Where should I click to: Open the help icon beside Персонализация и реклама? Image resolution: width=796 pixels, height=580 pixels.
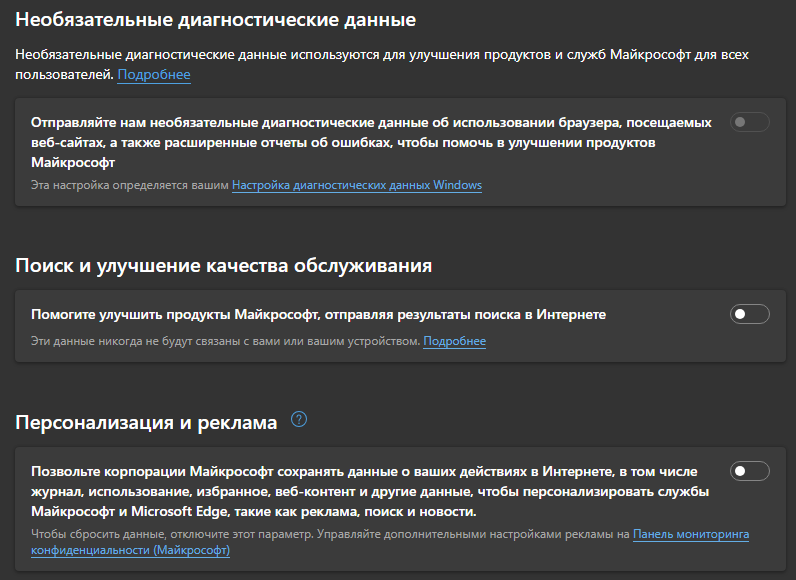point(299,420)
